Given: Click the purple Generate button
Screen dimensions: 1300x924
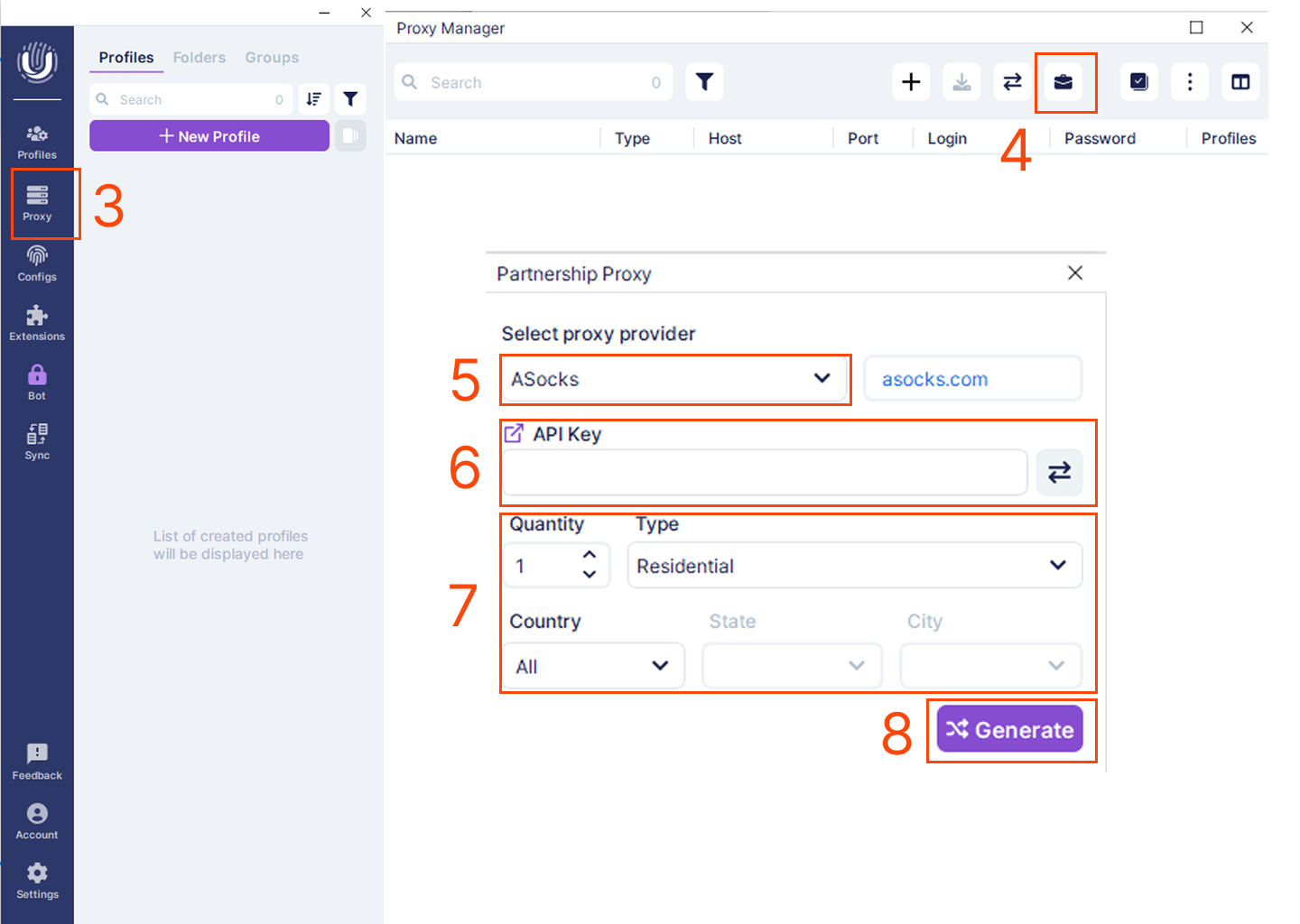Looking at the screenshot, I should point(1009,729).
